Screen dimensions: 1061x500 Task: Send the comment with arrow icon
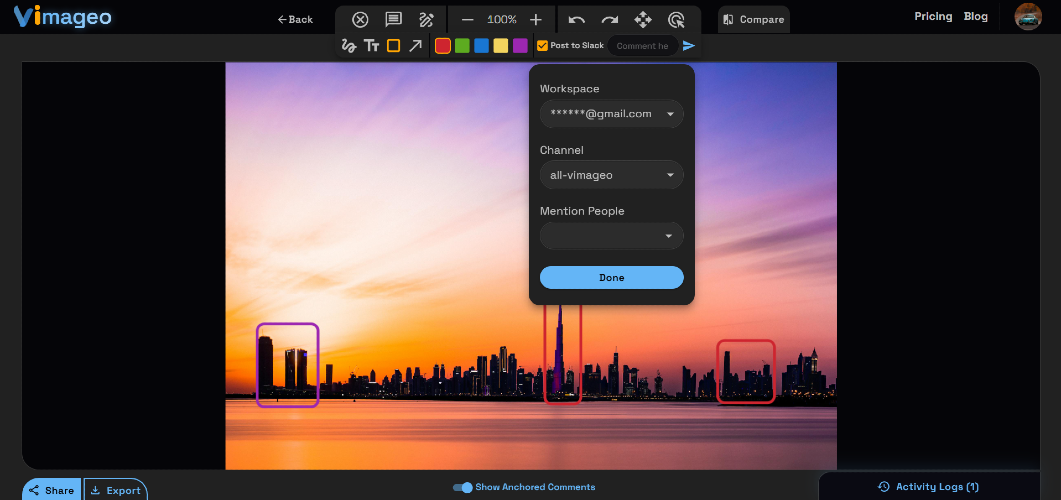coord(689,46)
